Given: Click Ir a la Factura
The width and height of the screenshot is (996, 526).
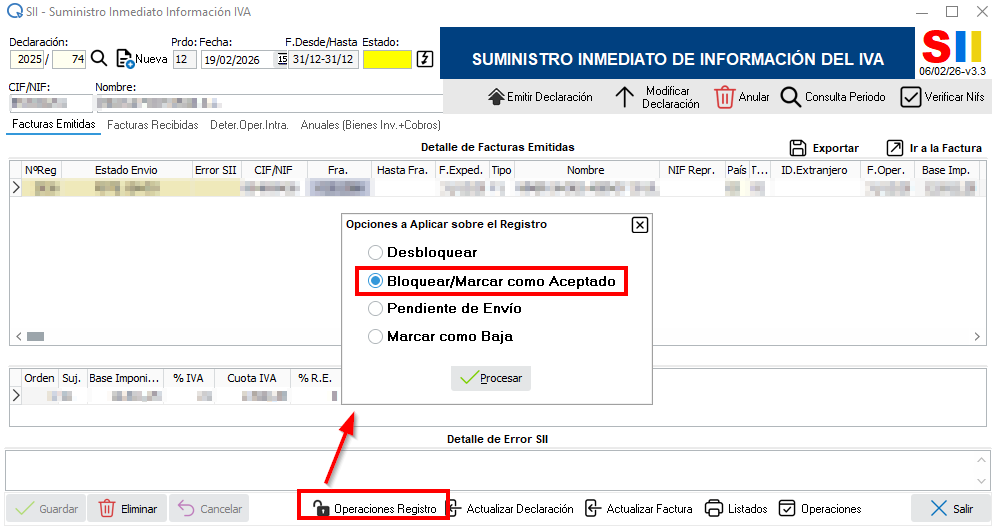Looking at the screenshot, I should [x=934, y=148].
